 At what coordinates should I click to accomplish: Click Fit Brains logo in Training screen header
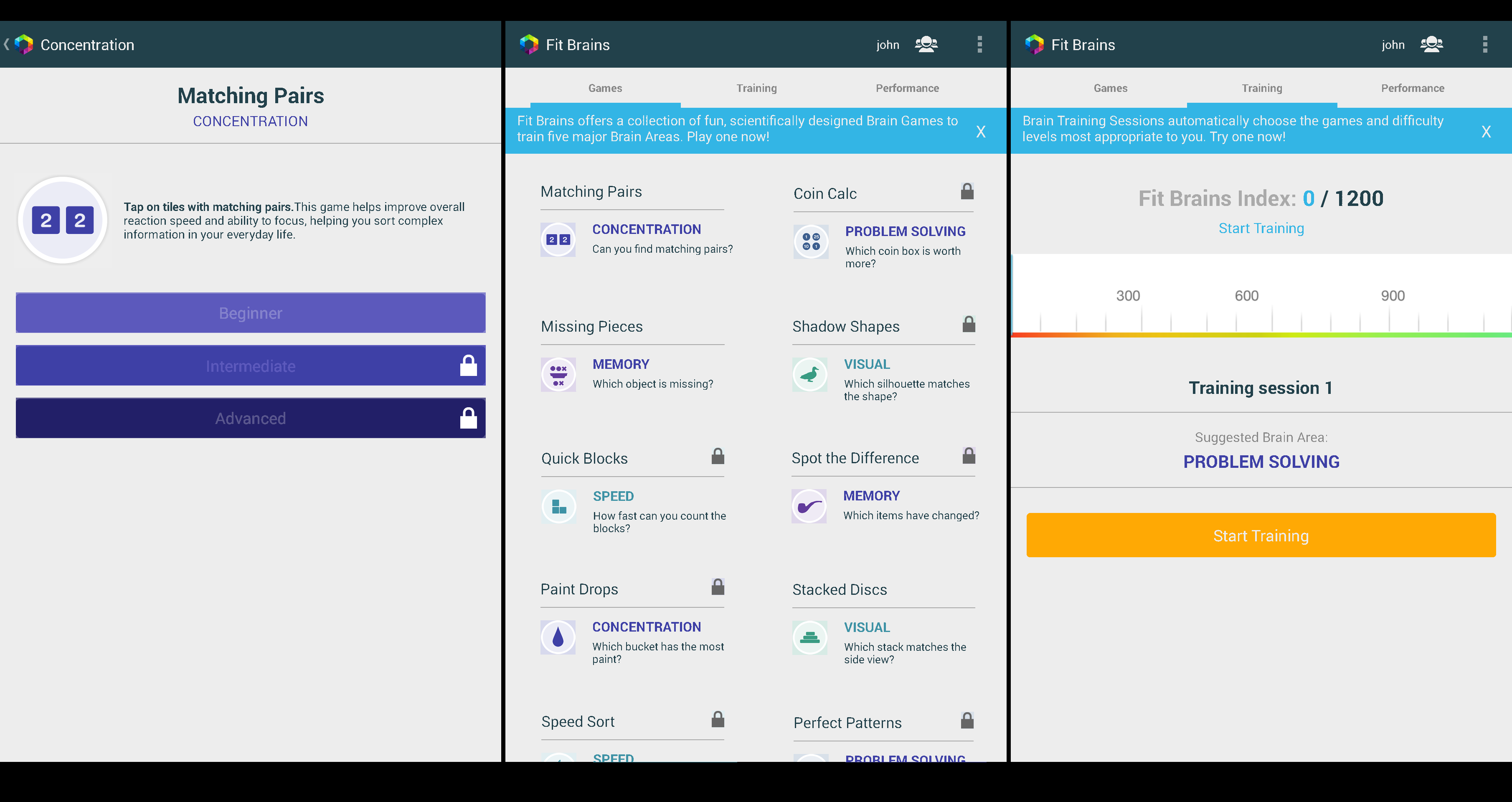click(1035, 45)
